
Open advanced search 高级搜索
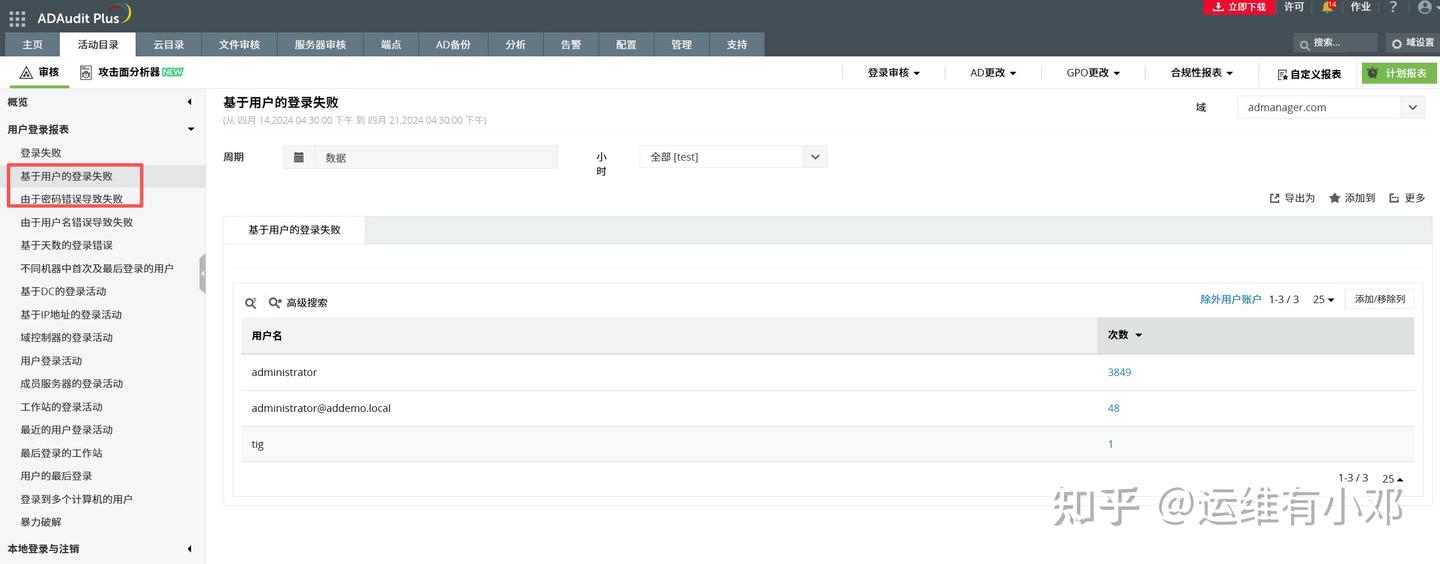(298, 302)
